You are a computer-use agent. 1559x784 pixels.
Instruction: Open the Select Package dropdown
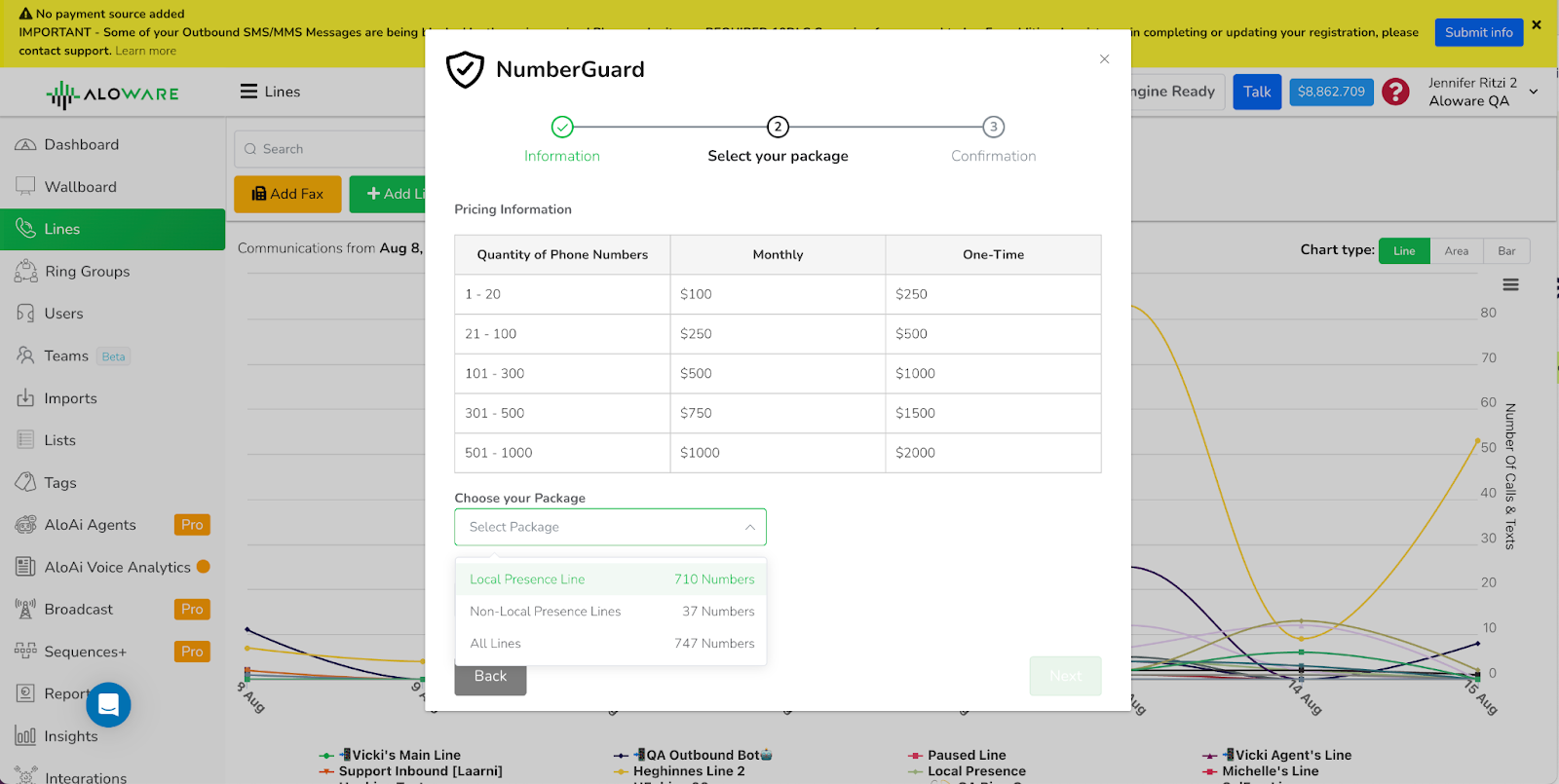click(x=610, y=527)
